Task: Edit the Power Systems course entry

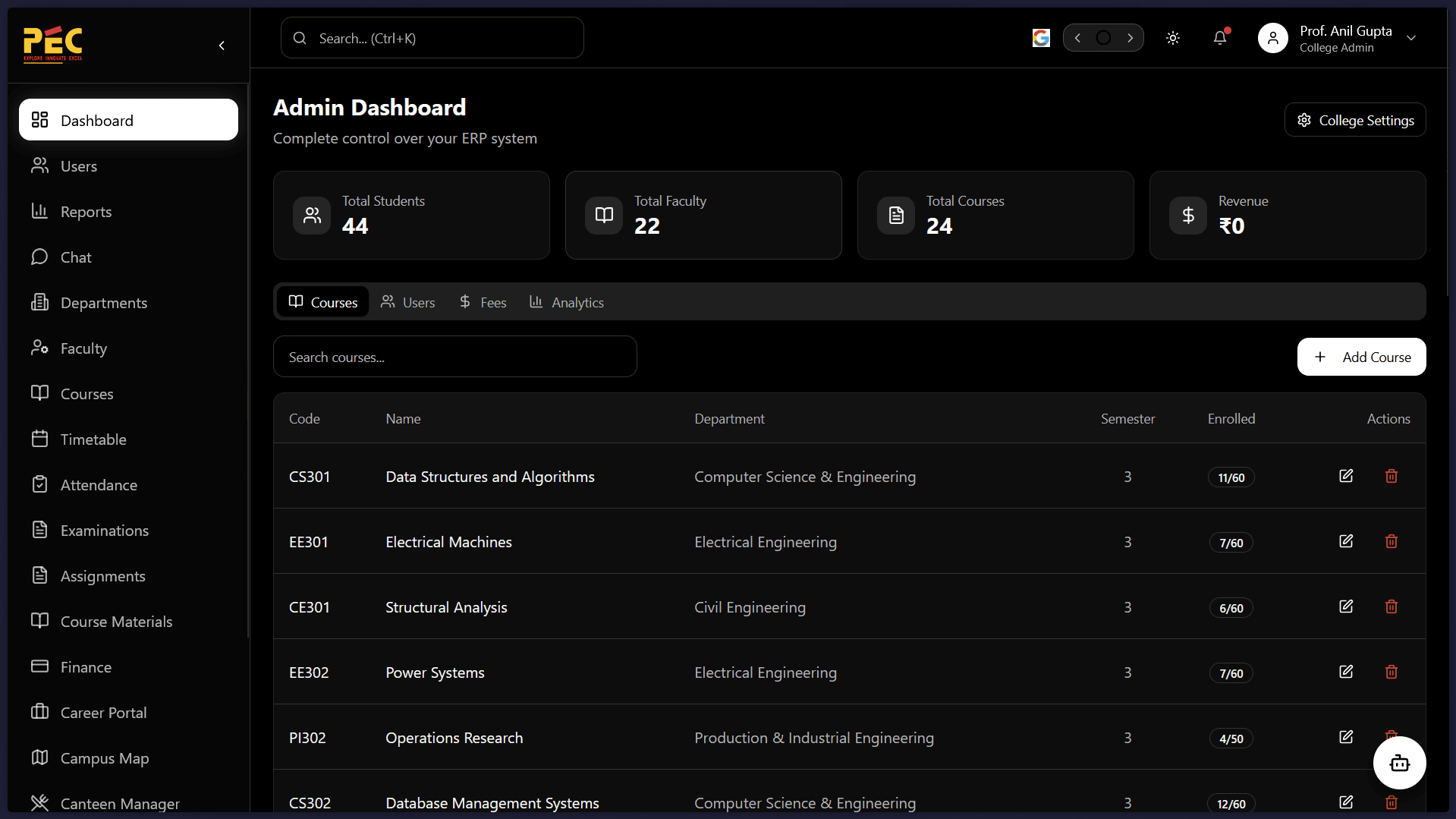Action: click(x=1346, y=671)
